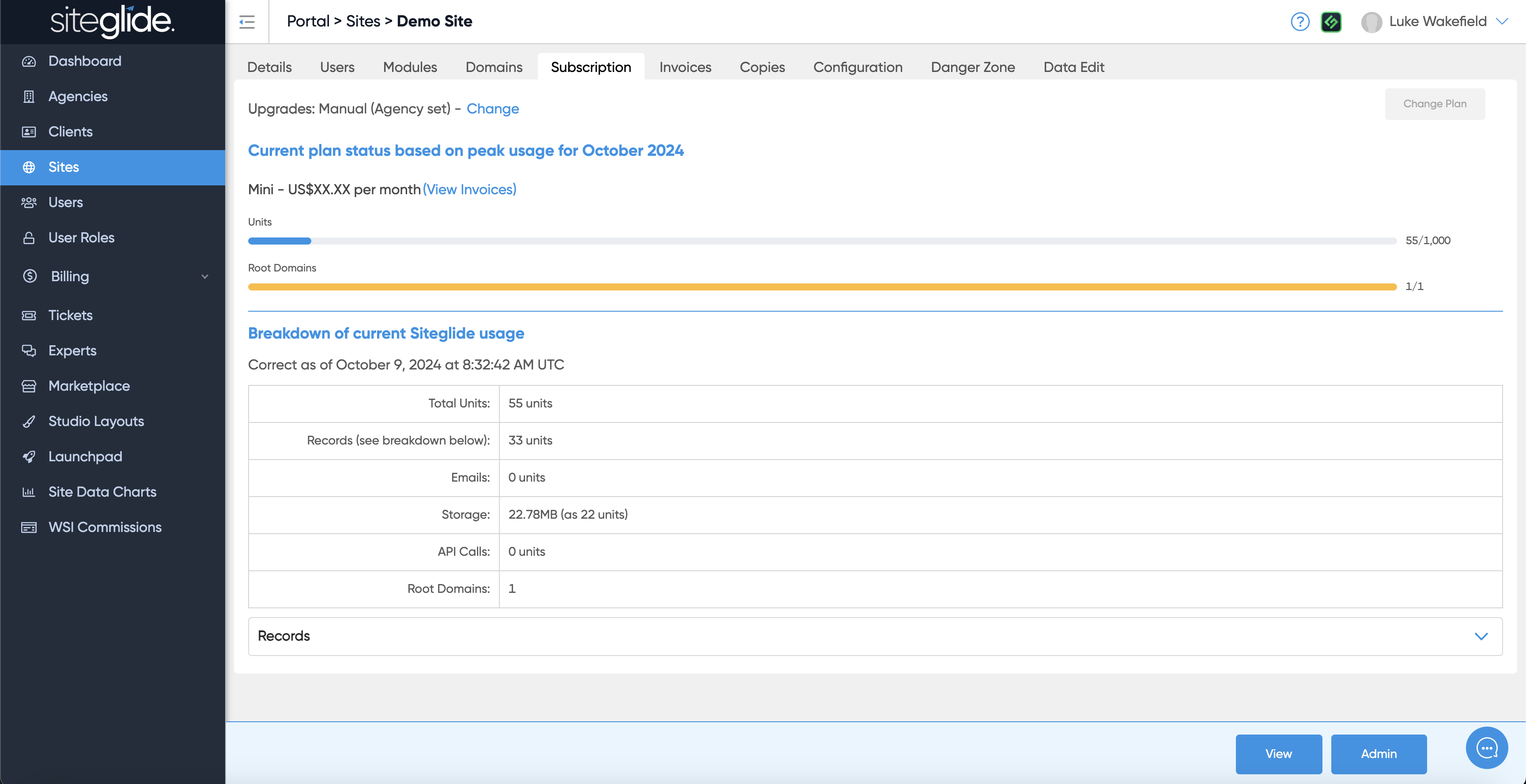Collapse the sidebar with the menu toggle

tap(247, 22)
